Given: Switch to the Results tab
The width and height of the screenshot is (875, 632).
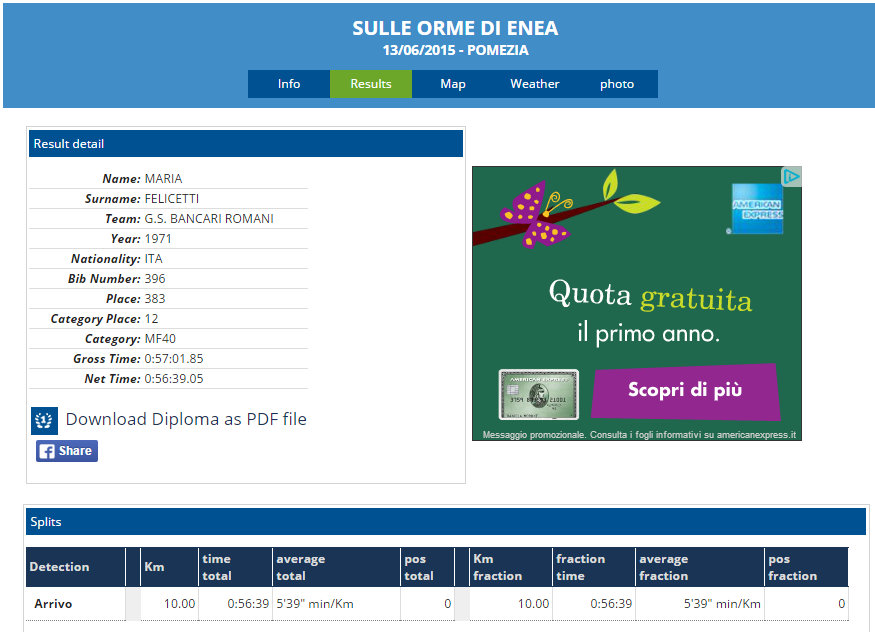Looking at the screenshot, I should click(370, 84).
